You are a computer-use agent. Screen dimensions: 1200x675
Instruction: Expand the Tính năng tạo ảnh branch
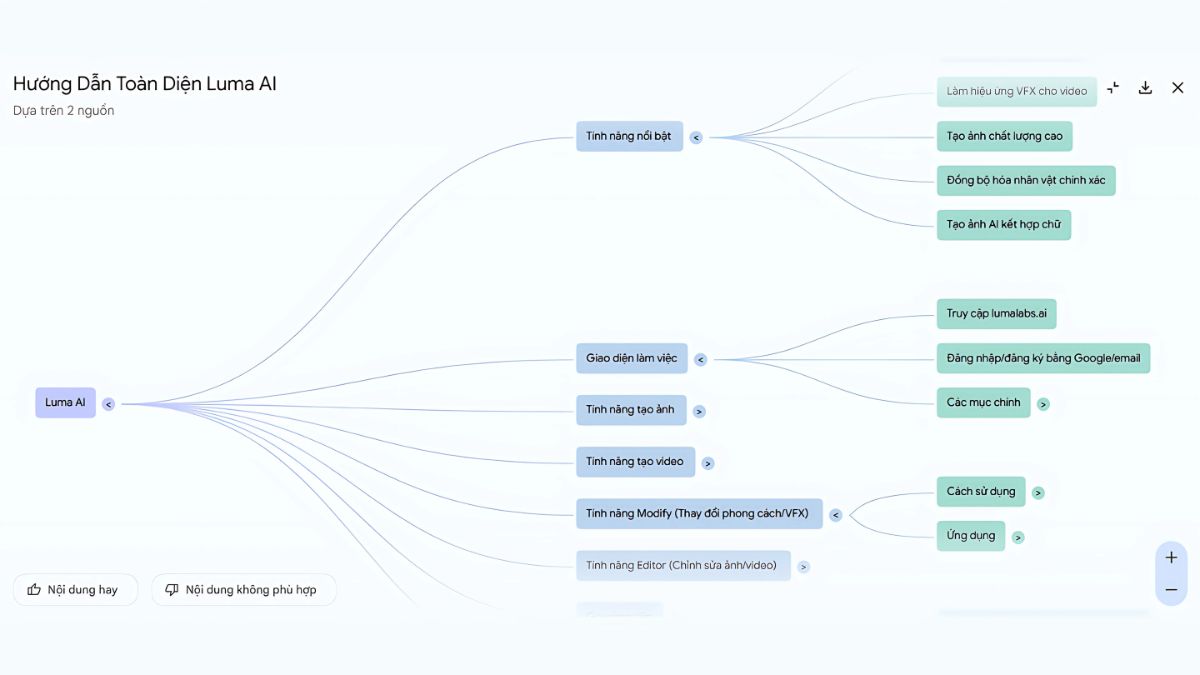699,411
